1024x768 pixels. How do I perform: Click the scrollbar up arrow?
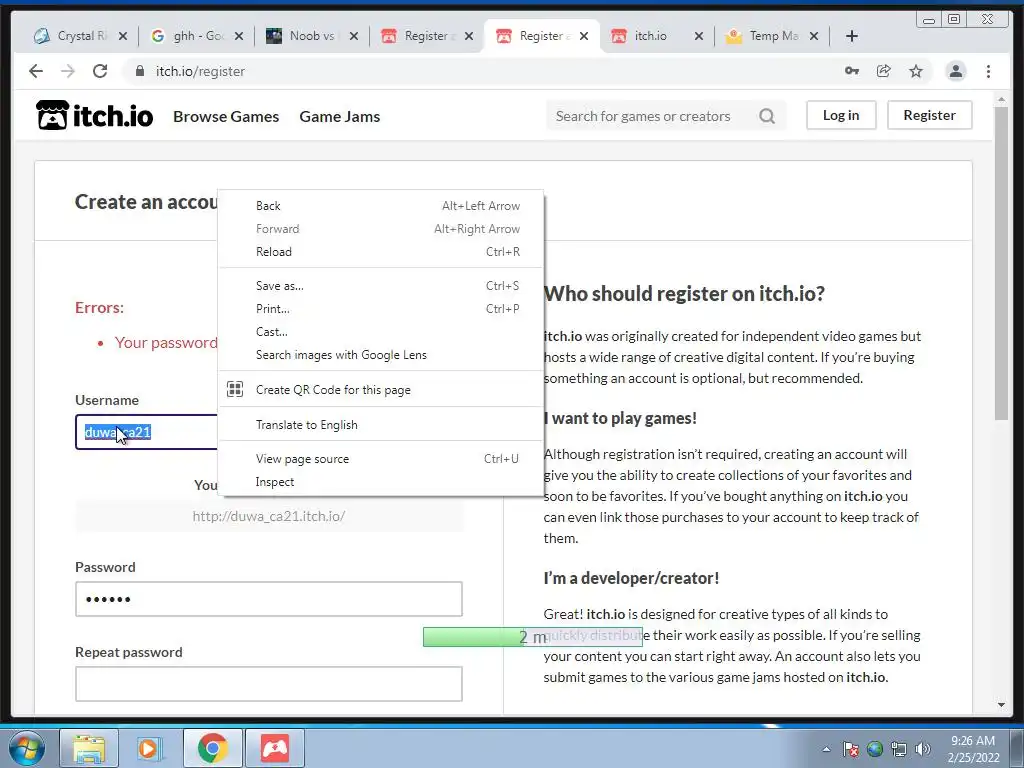pyautogui.click(x=1001, y=99)
